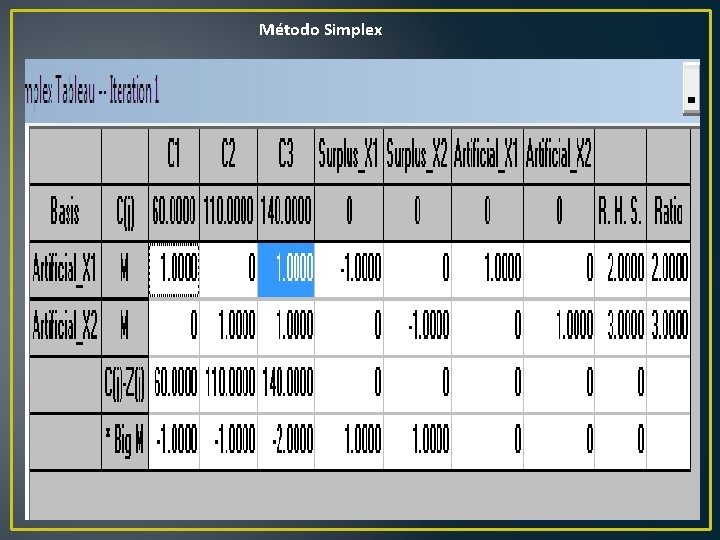The image size is (720, 540).
Task: Click the C1 cell in Artificial_X2 row
Action: [174, 327]
